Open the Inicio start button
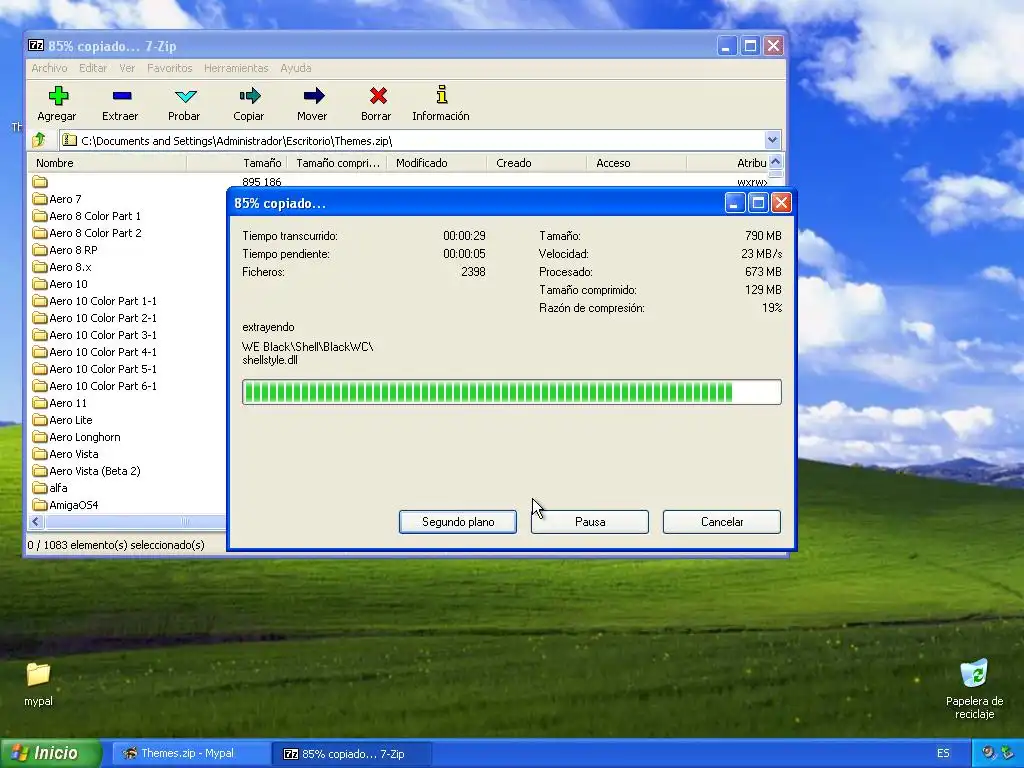Screen dimensions: 1024x768 (51, 753)
